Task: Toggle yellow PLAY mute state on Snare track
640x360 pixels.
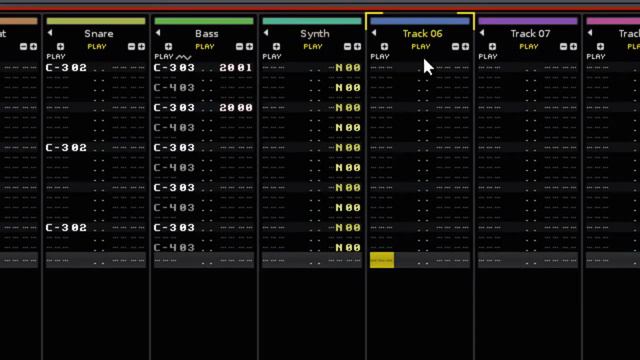Action: 97,47
